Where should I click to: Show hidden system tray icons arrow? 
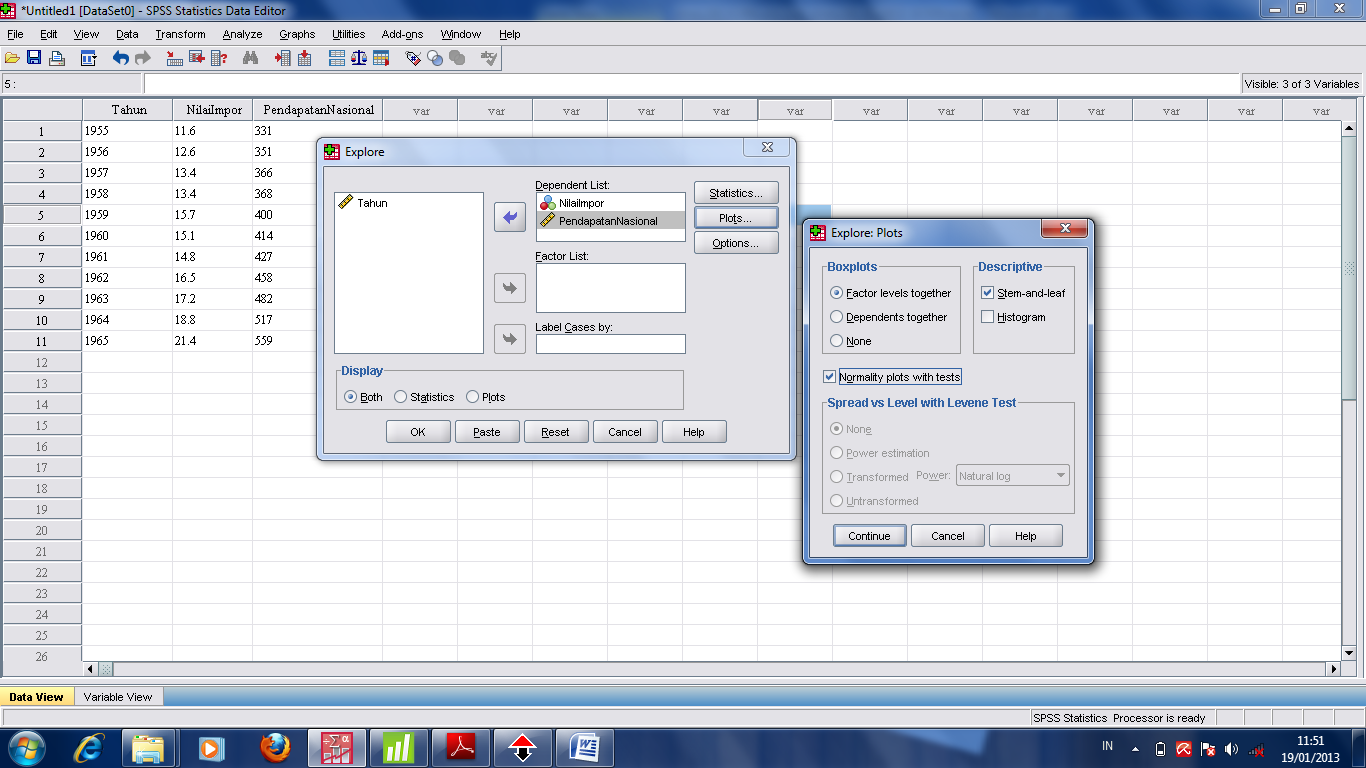pos(1135,748)
